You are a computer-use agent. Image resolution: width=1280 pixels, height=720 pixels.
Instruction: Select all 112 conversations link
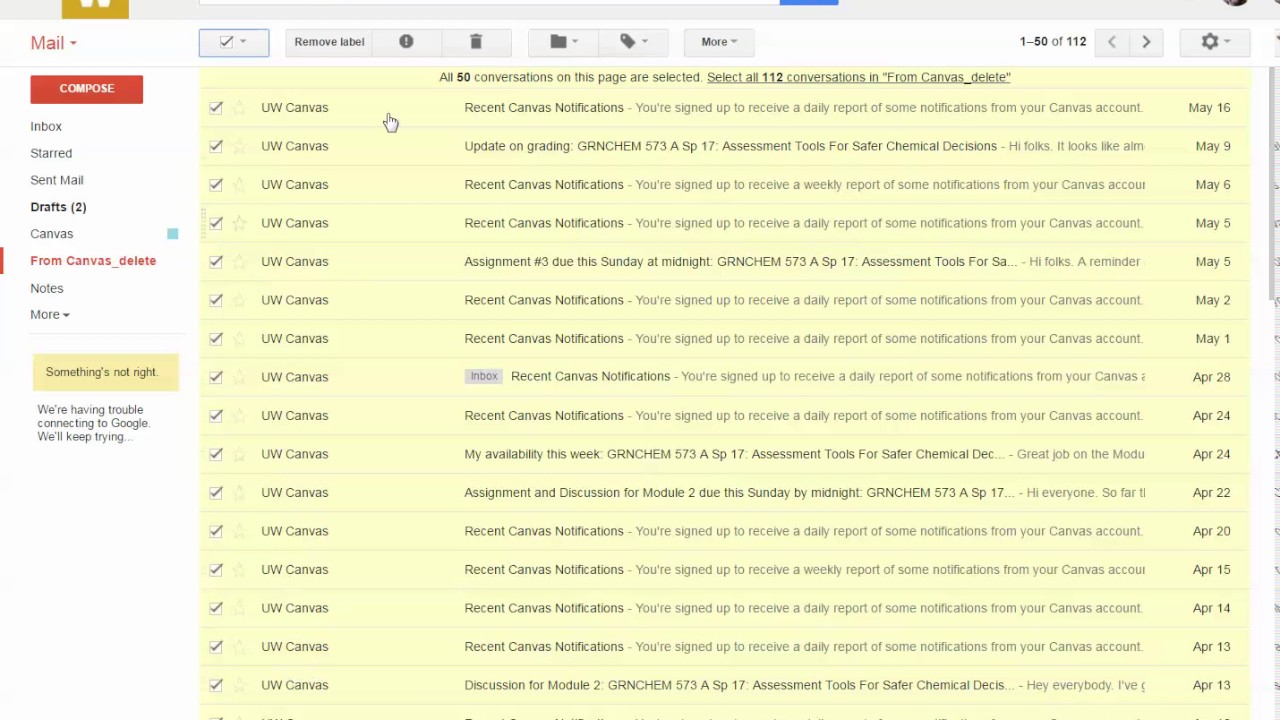pos(858,77)
